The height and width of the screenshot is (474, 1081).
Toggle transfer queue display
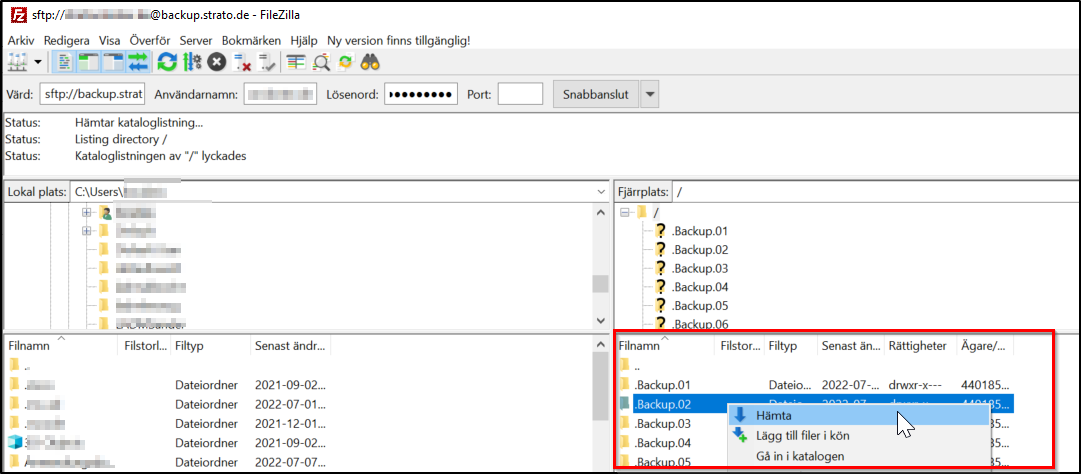(x=138, y=62)
